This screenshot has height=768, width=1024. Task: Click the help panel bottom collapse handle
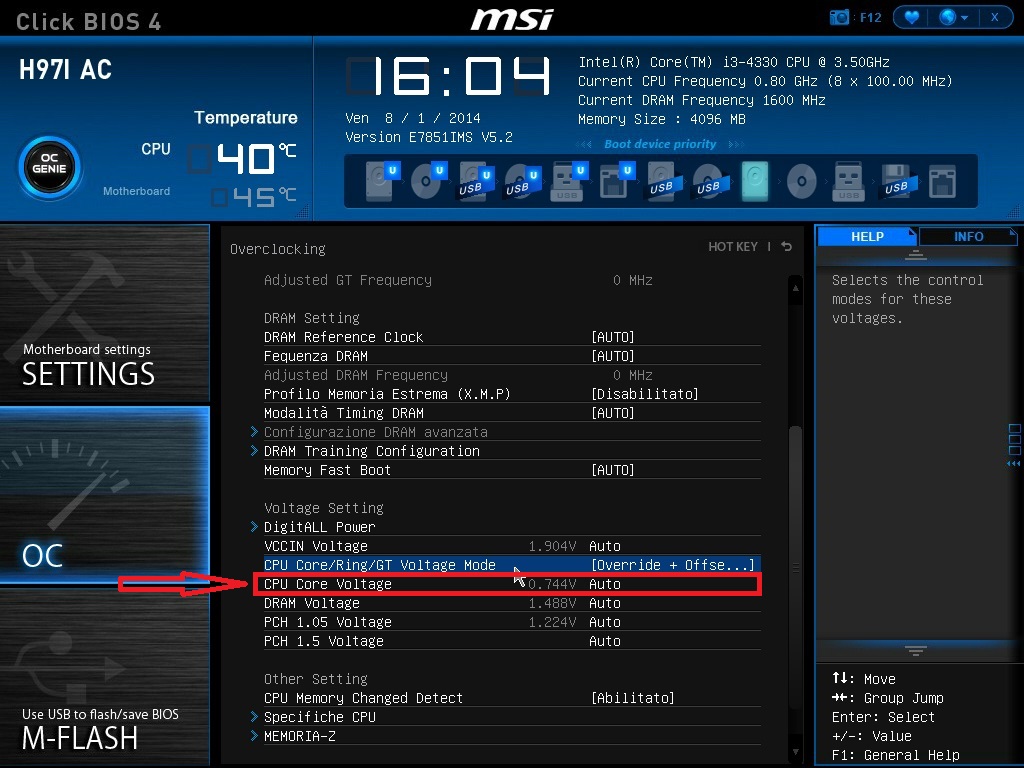tap(916, 650)
